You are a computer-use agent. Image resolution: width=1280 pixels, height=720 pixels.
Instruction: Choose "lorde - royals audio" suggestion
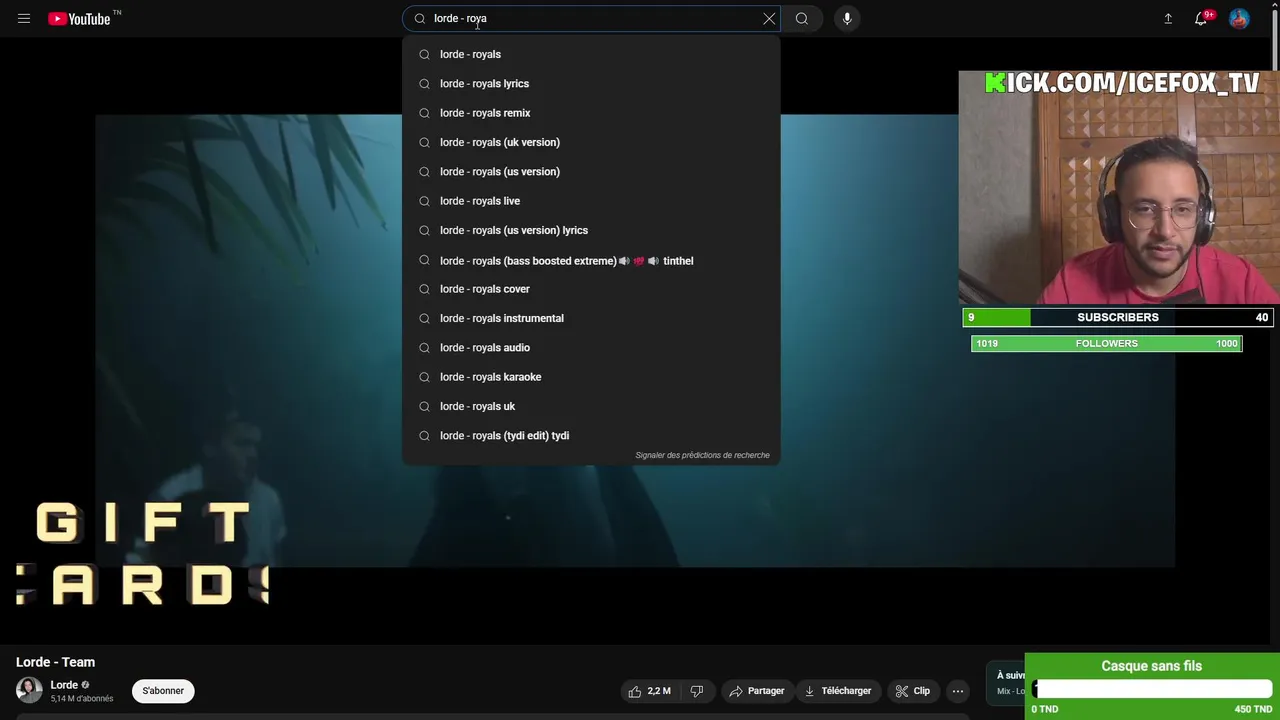(x=591, y=348)
